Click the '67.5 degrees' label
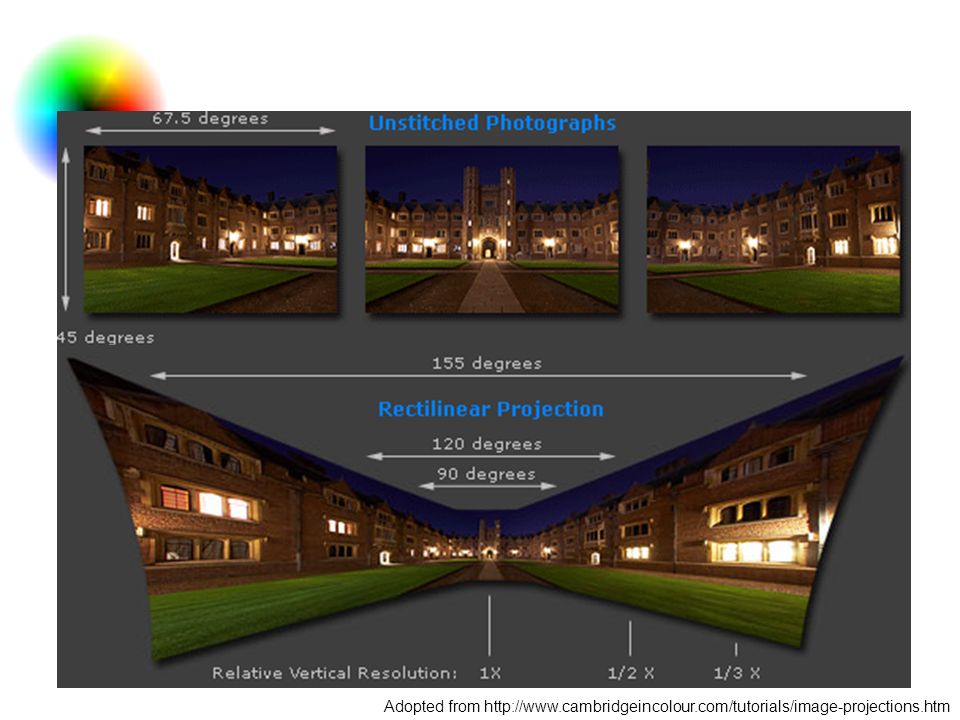The width and height of the screenshot is (960, 720). 210,118
